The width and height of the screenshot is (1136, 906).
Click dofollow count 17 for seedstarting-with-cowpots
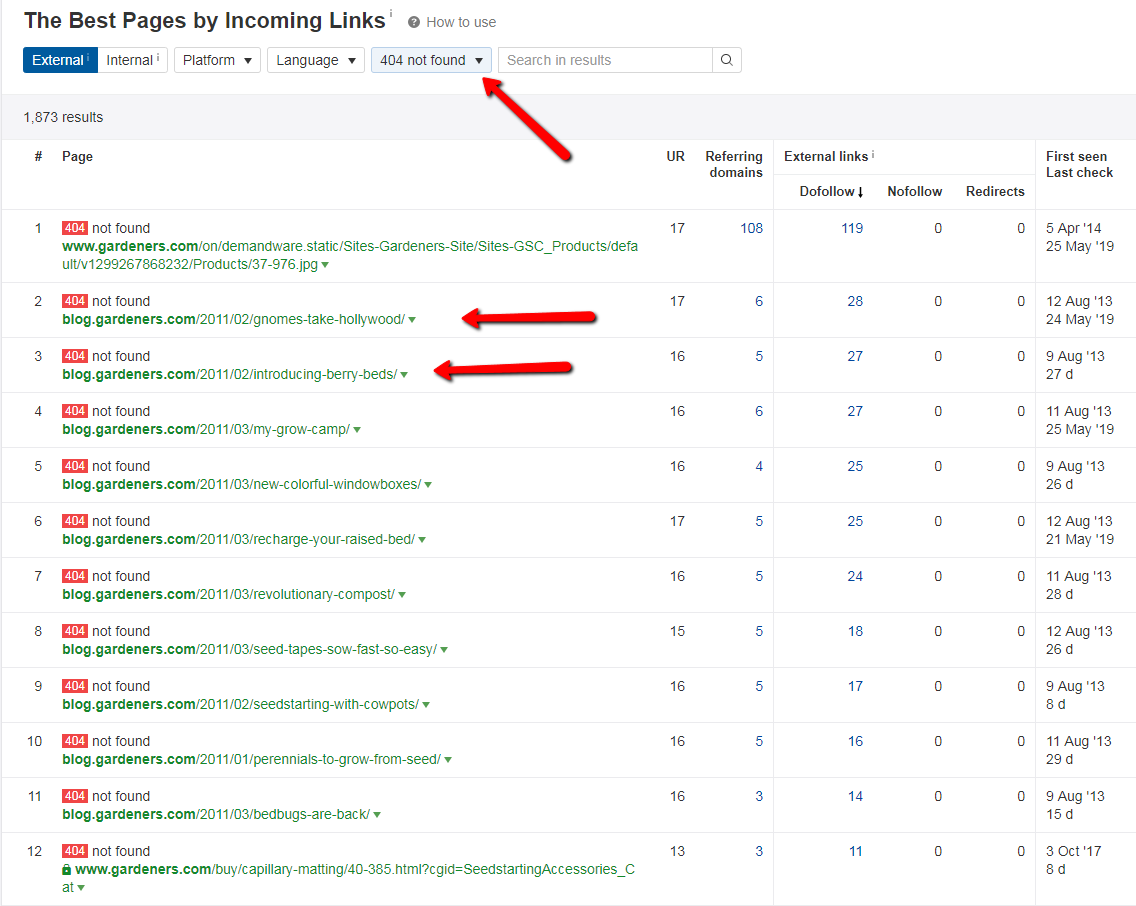point(855,687)
